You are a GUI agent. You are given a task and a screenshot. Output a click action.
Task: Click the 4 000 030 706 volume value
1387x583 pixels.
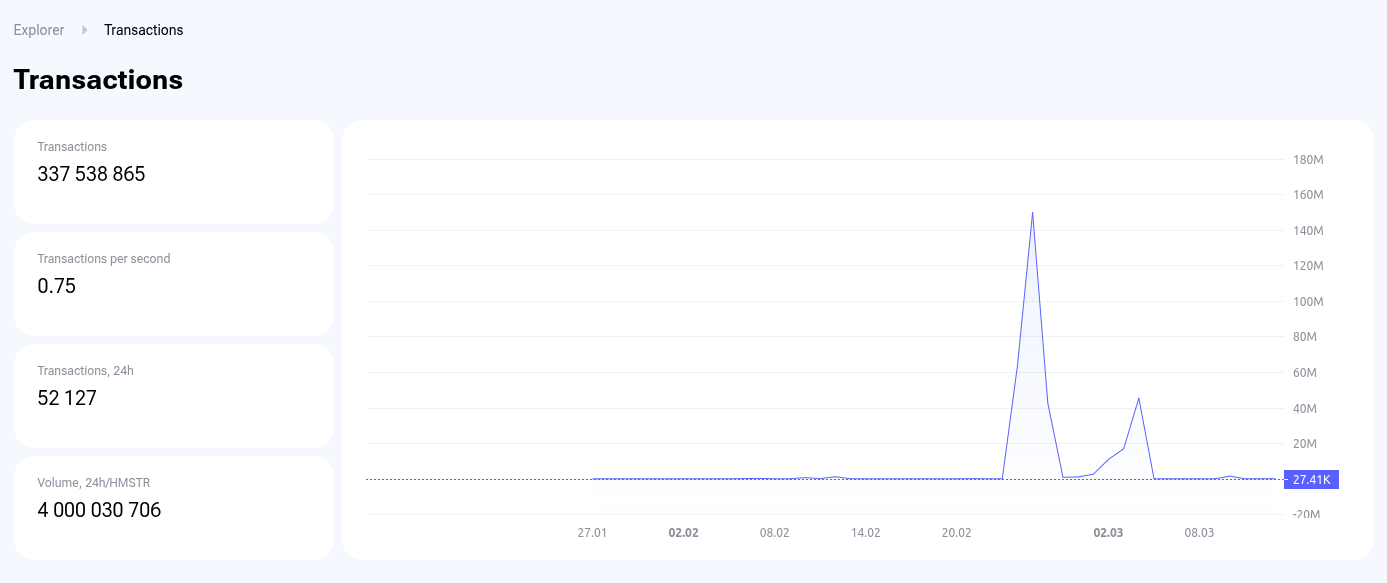99,510
